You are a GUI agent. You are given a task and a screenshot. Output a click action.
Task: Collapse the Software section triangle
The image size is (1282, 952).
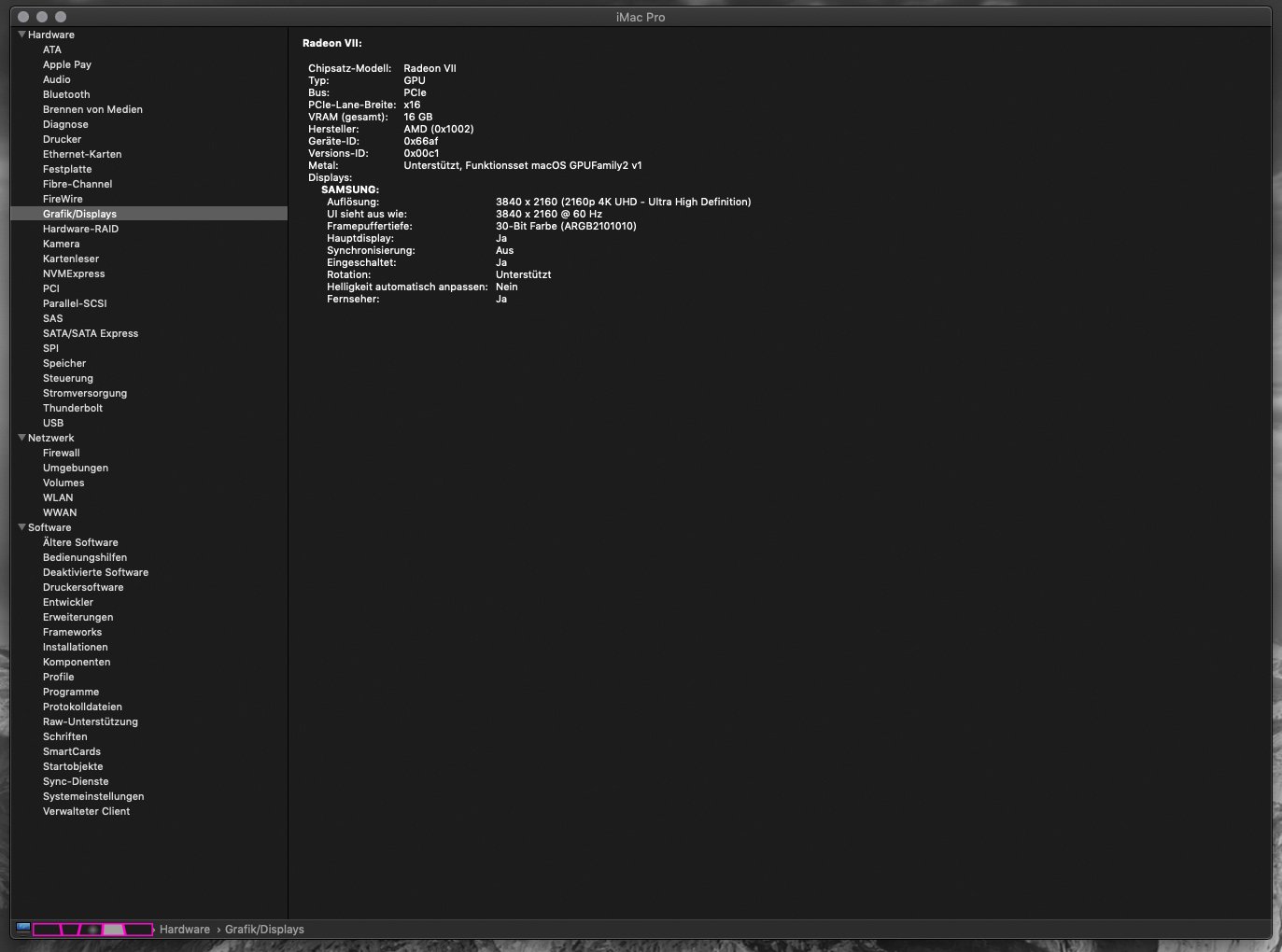(21, 527)
